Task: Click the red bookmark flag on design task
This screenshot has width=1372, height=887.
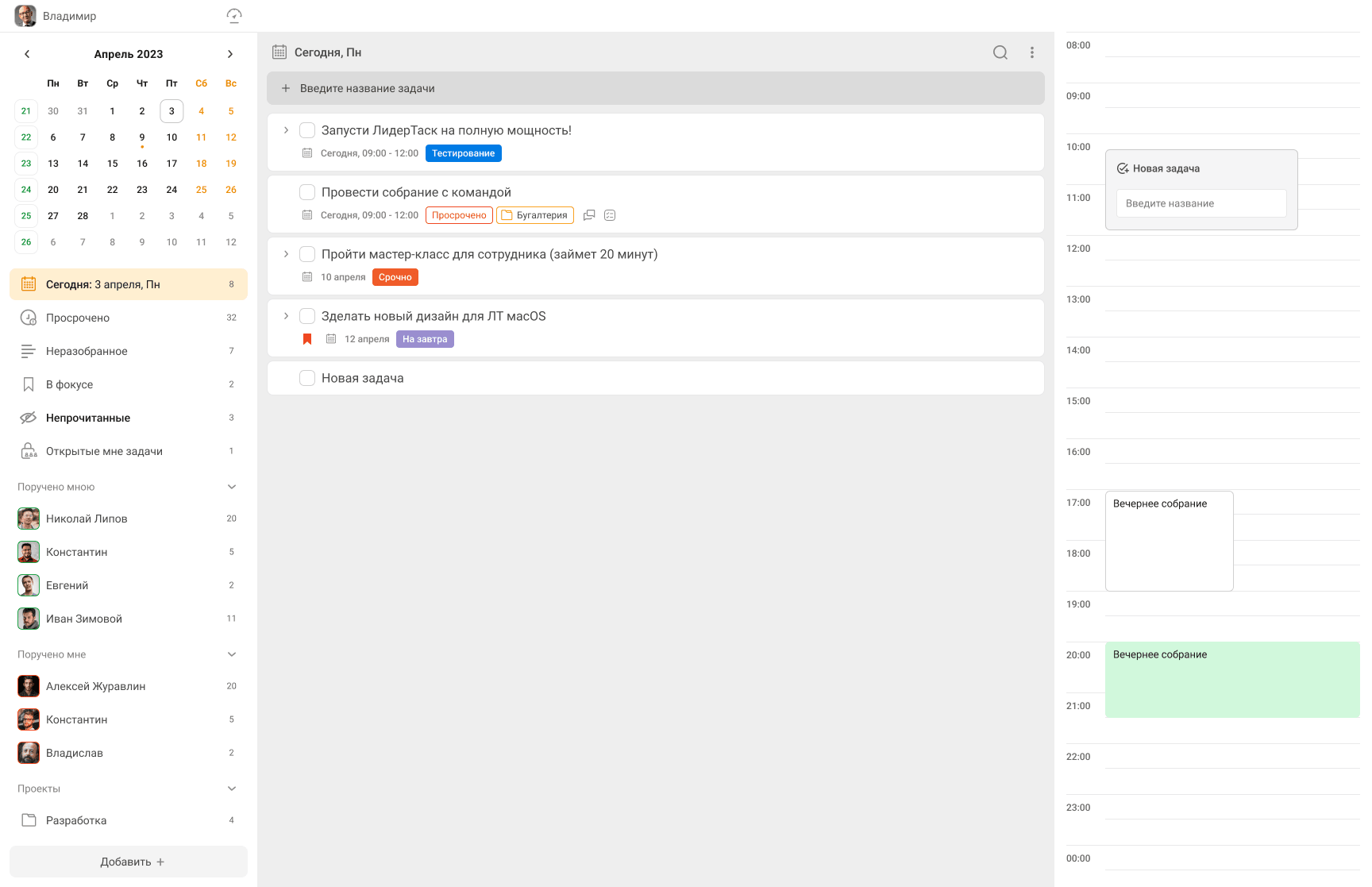Action: click(x=307, y=339)
